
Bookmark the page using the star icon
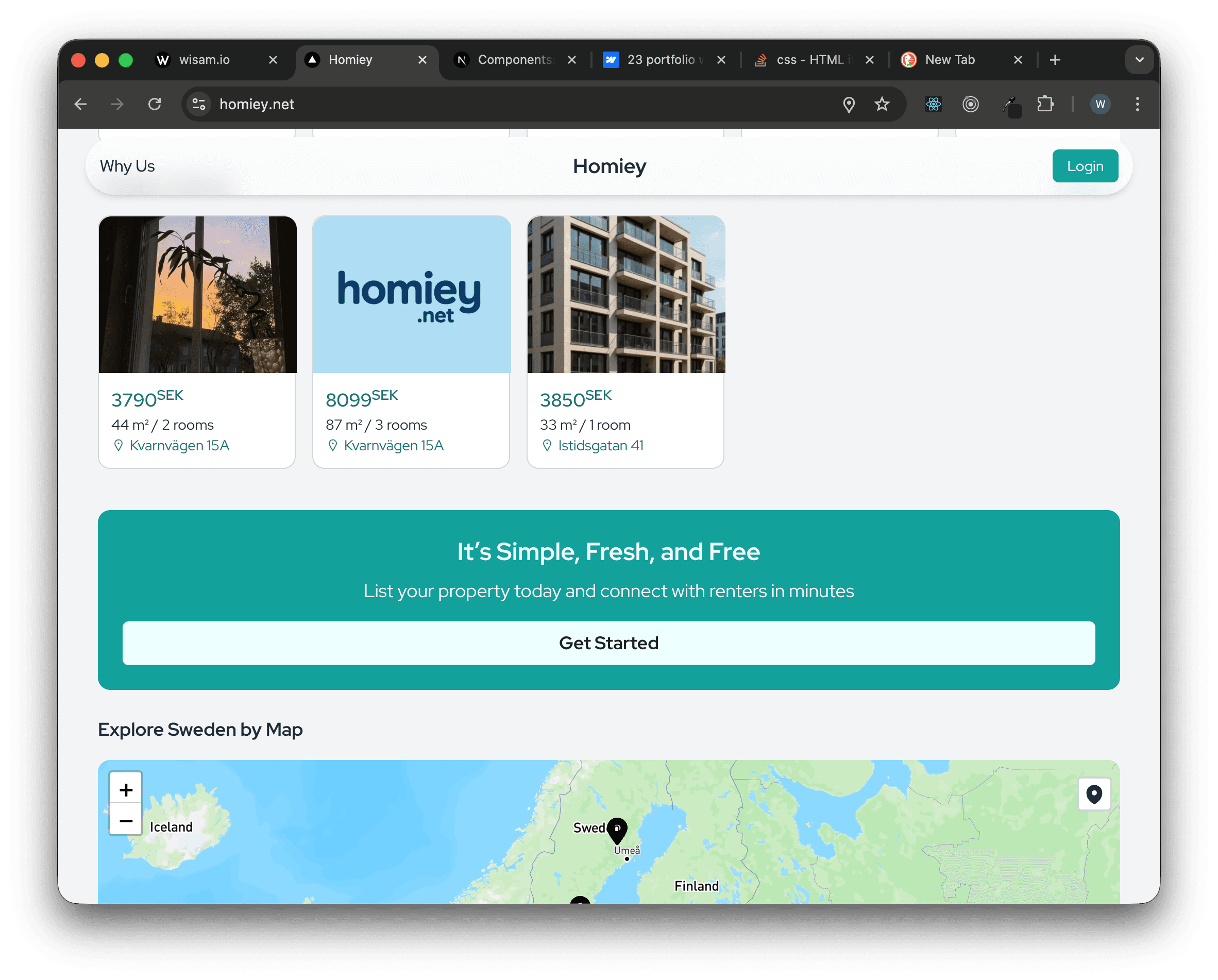[882, 104]
